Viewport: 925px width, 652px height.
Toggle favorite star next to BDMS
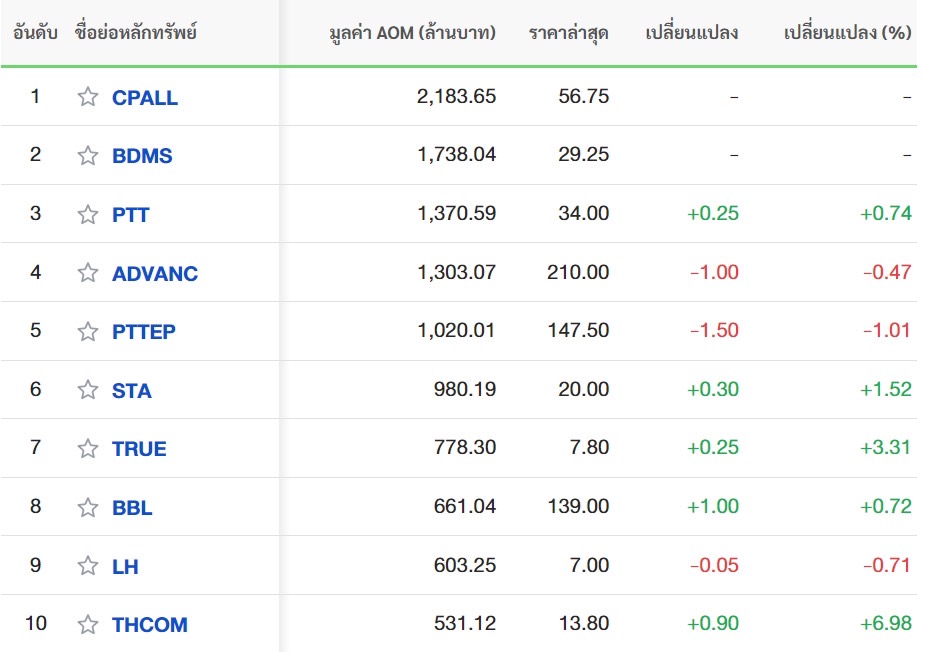tap(88, 156)
